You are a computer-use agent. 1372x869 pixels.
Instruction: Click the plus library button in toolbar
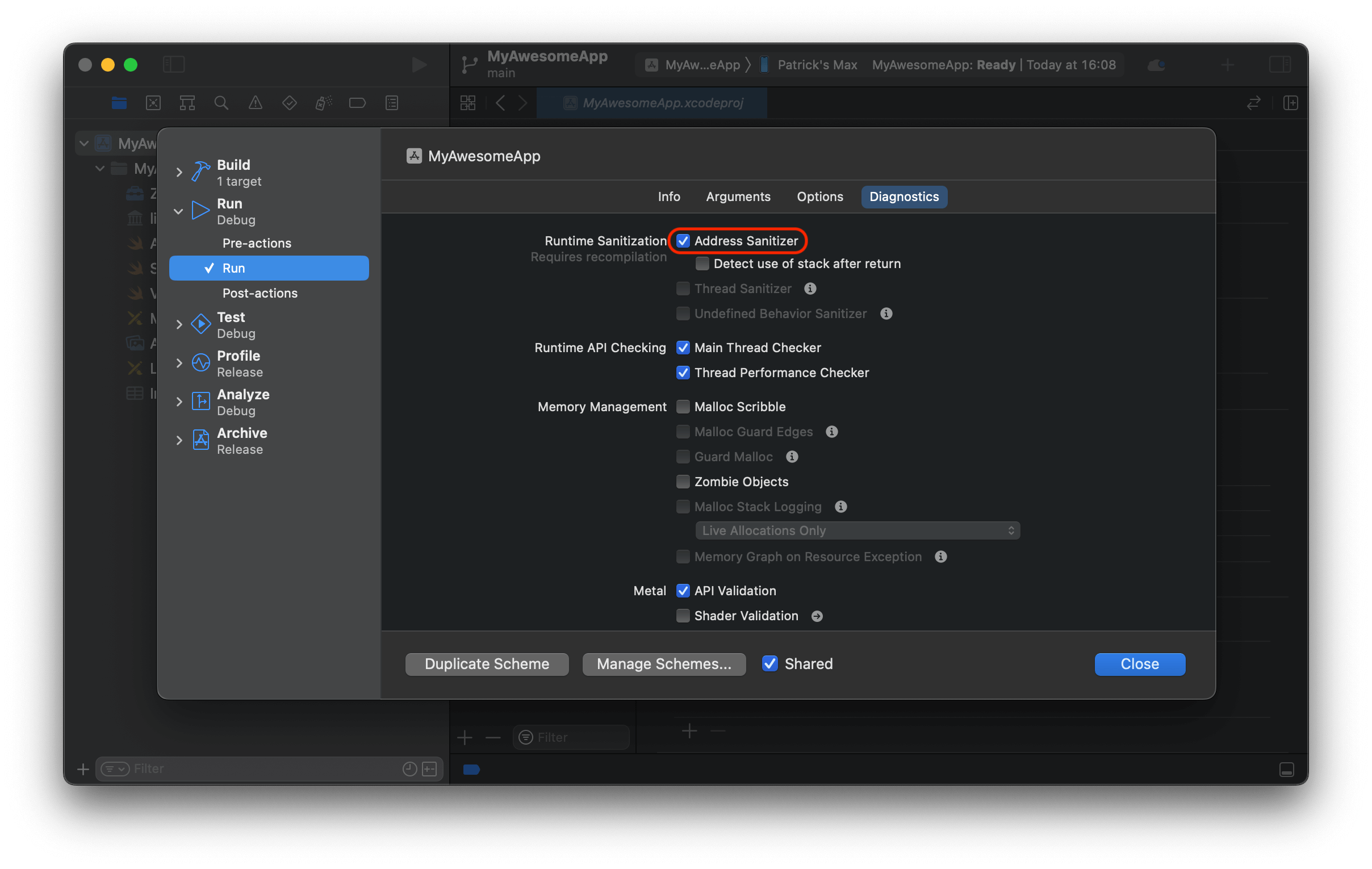click(1228, 65)
